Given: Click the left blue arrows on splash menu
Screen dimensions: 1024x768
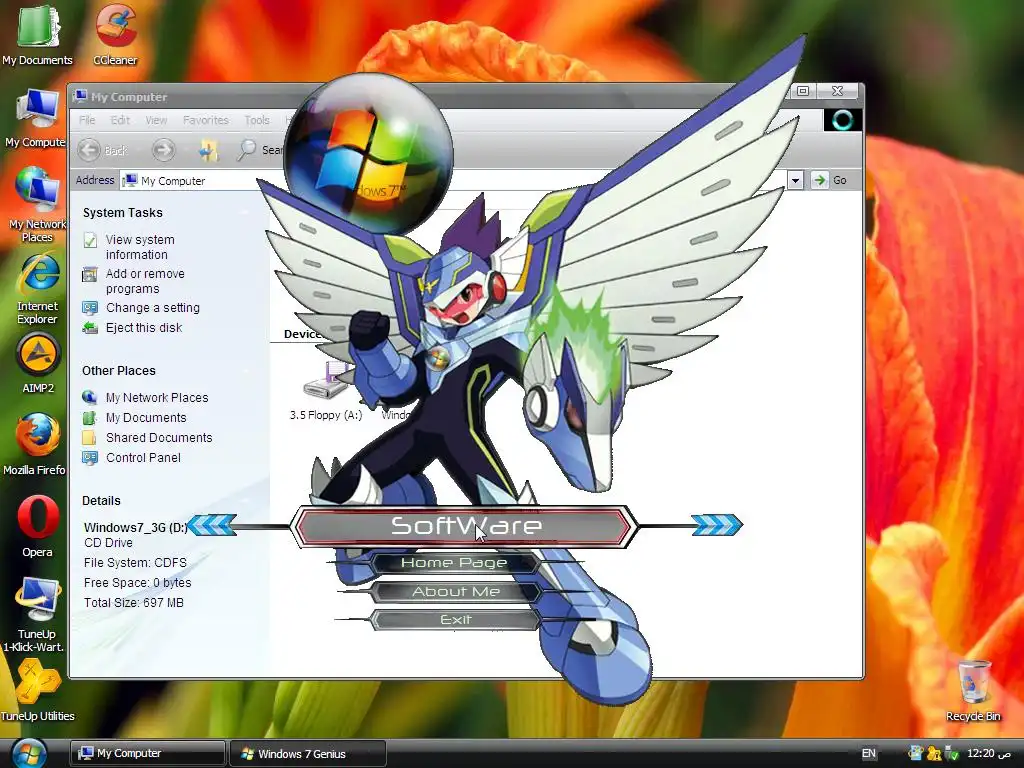Looking at the screenshot, I should pos(212,524).
